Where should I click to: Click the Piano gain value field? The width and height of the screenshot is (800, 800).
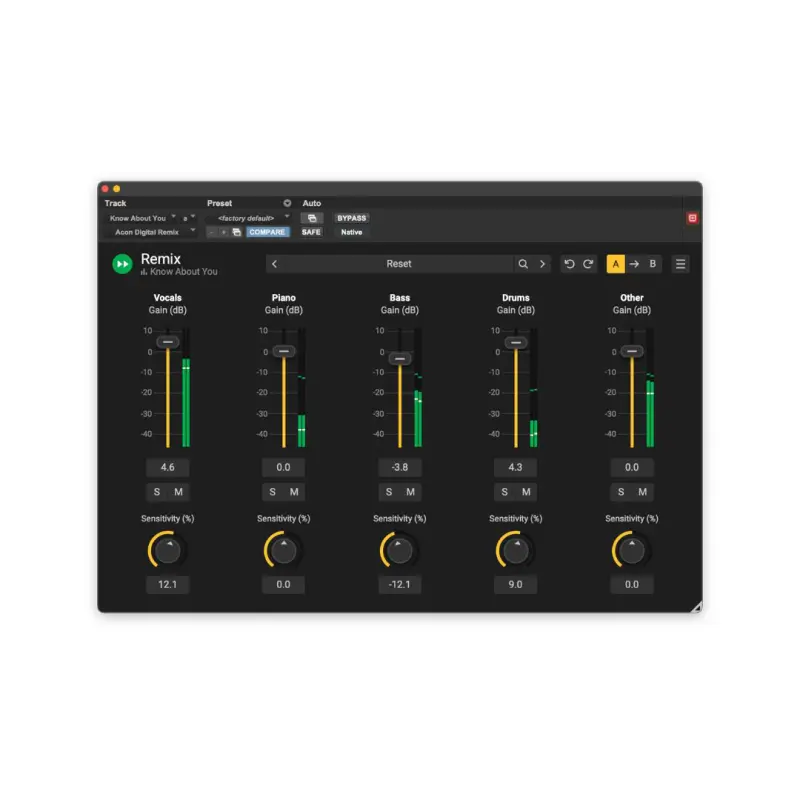(283, 467)
